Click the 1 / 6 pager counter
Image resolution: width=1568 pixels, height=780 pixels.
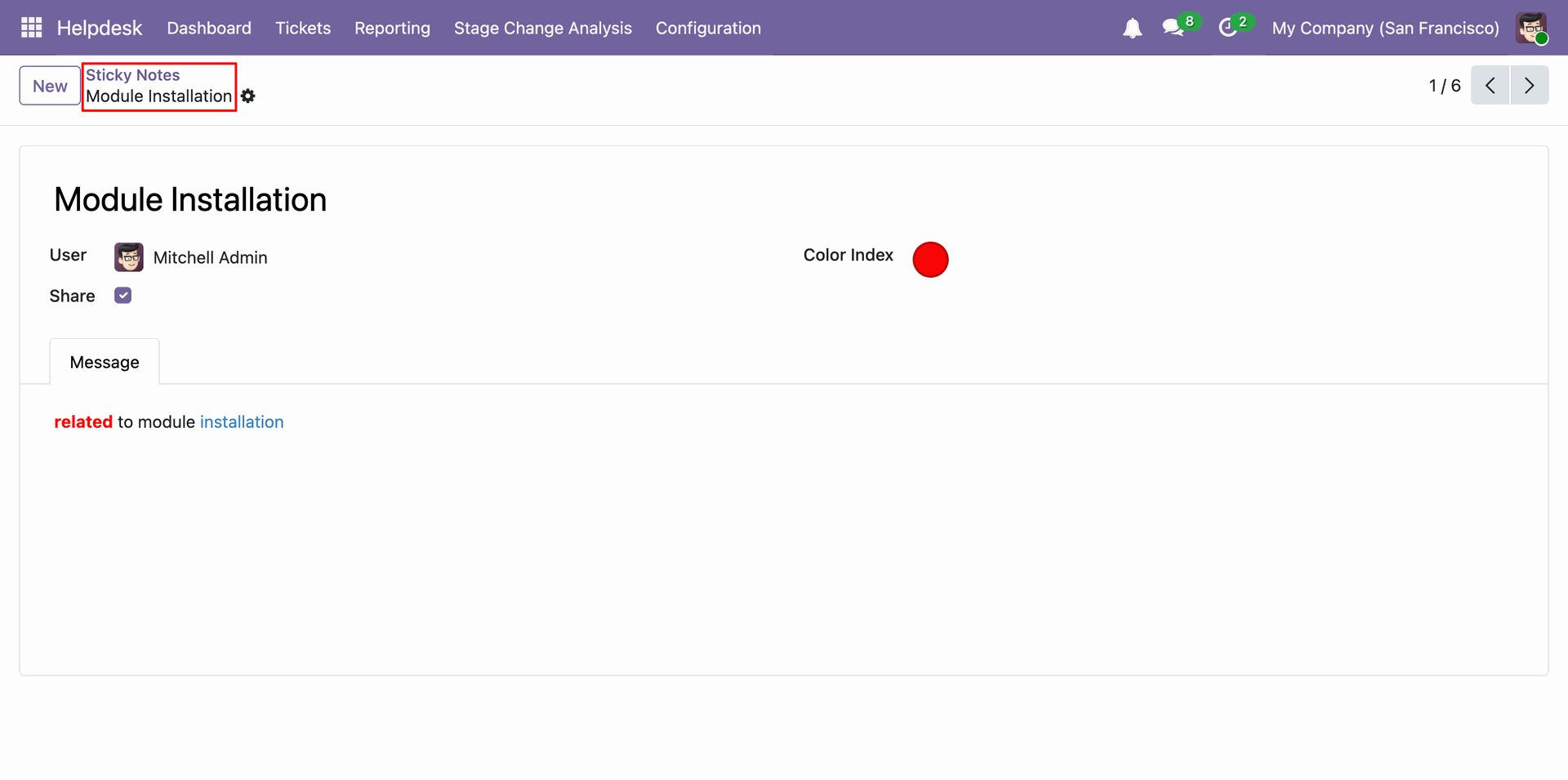[x=1444, y=86]
